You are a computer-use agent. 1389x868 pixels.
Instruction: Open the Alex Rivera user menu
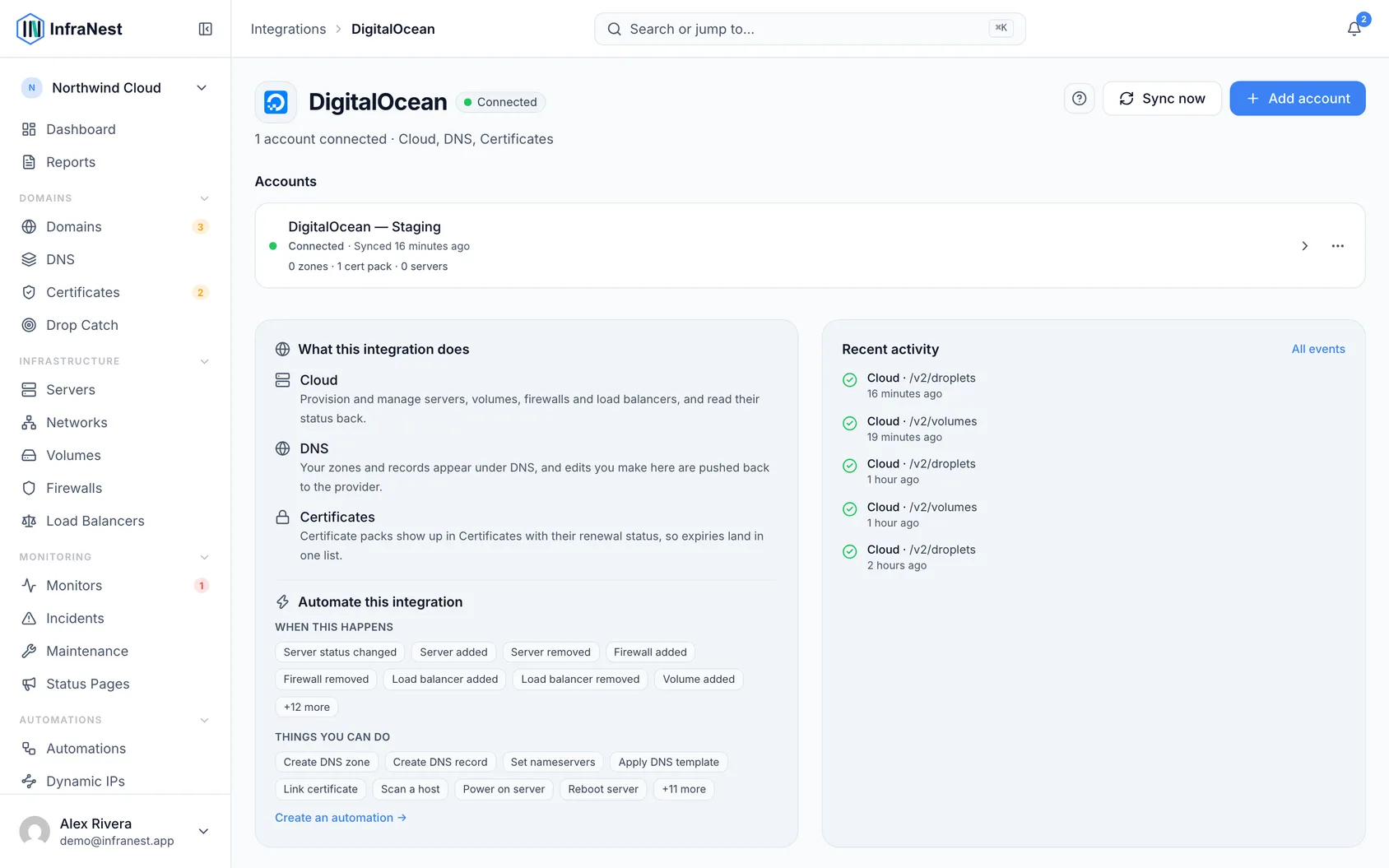pyautogui.click(x=115, y=831)
